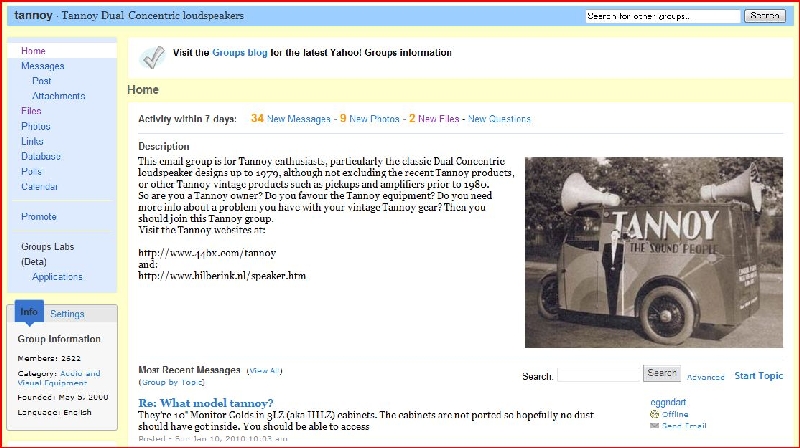Open eggndart's profile link
The image size is (800, 448).
coord(668,403)
